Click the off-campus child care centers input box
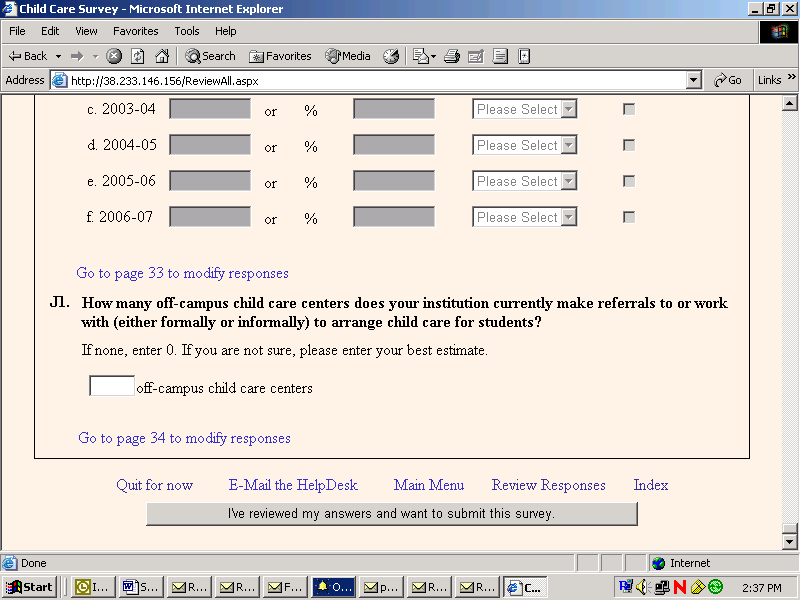The width and height of the screenshot is (800, 600). pos(112,386)
